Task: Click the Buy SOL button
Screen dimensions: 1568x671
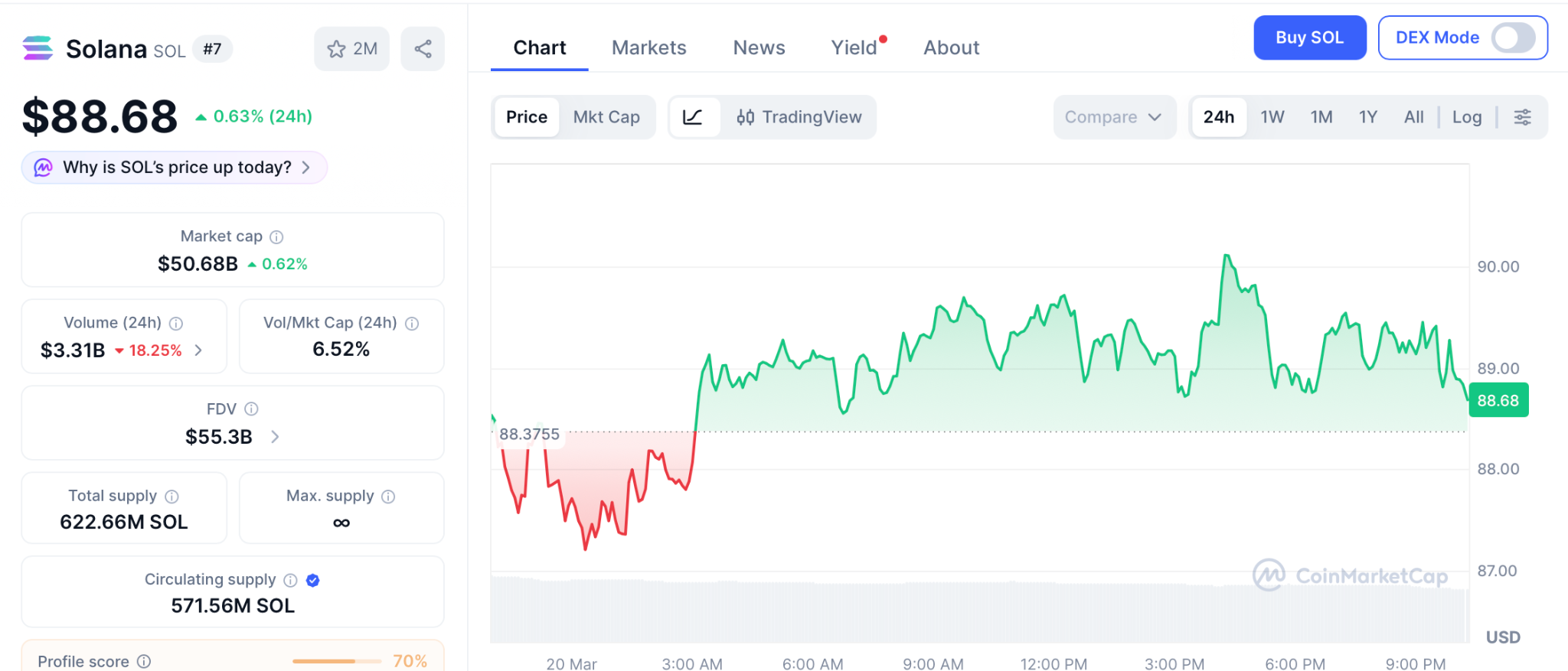Action: [1308, 37]
